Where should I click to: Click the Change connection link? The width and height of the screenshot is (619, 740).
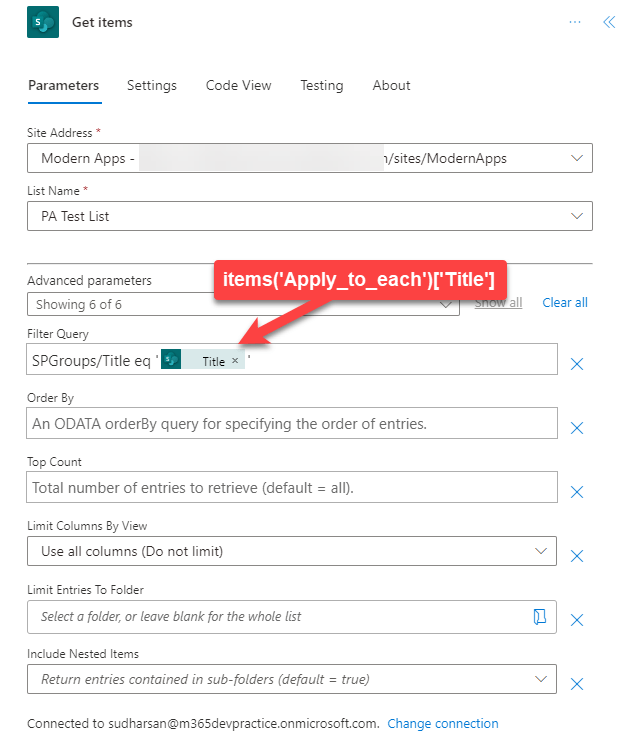[x=442, y=723]
